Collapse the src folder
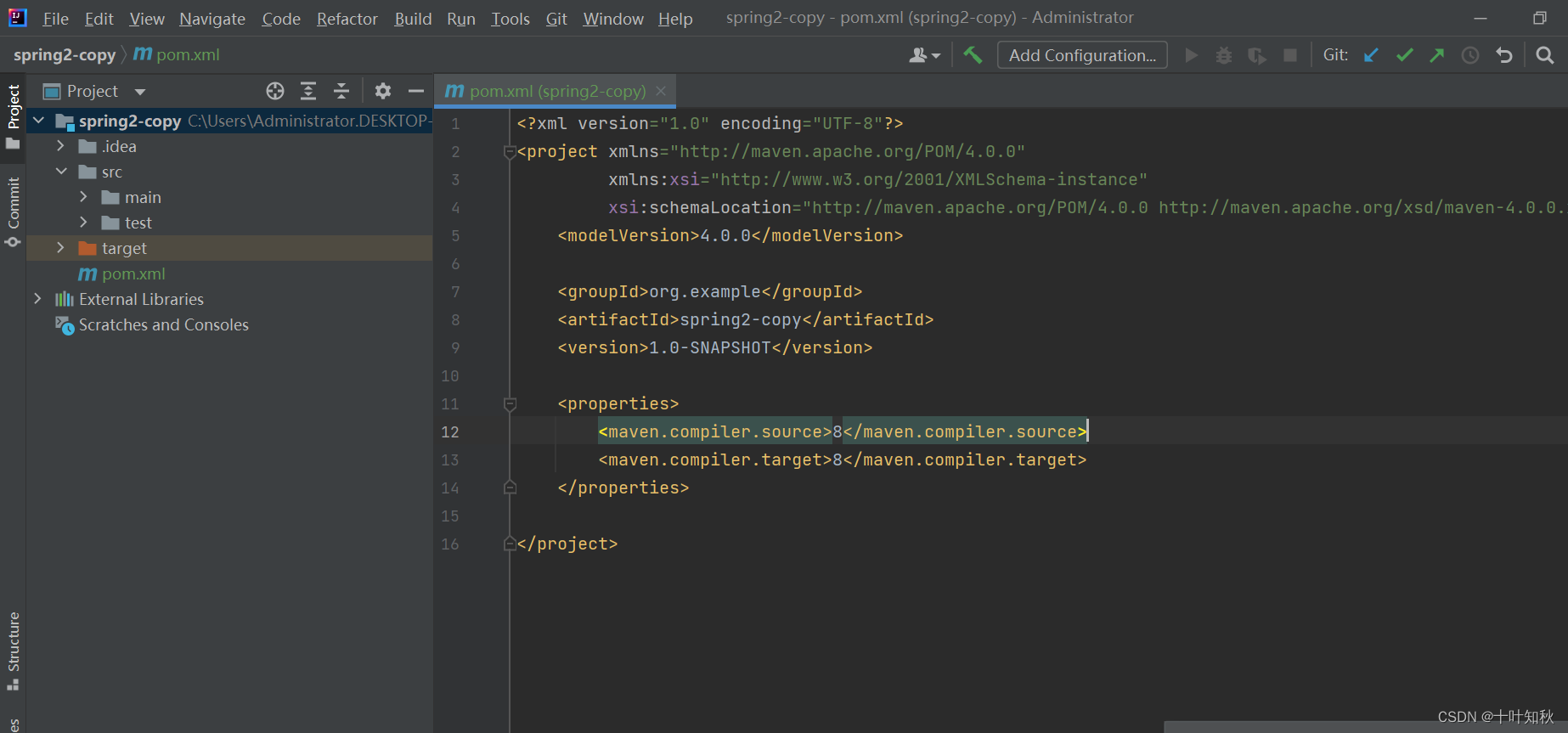The width and height of the screenshot is (1568, 733). 60,172
